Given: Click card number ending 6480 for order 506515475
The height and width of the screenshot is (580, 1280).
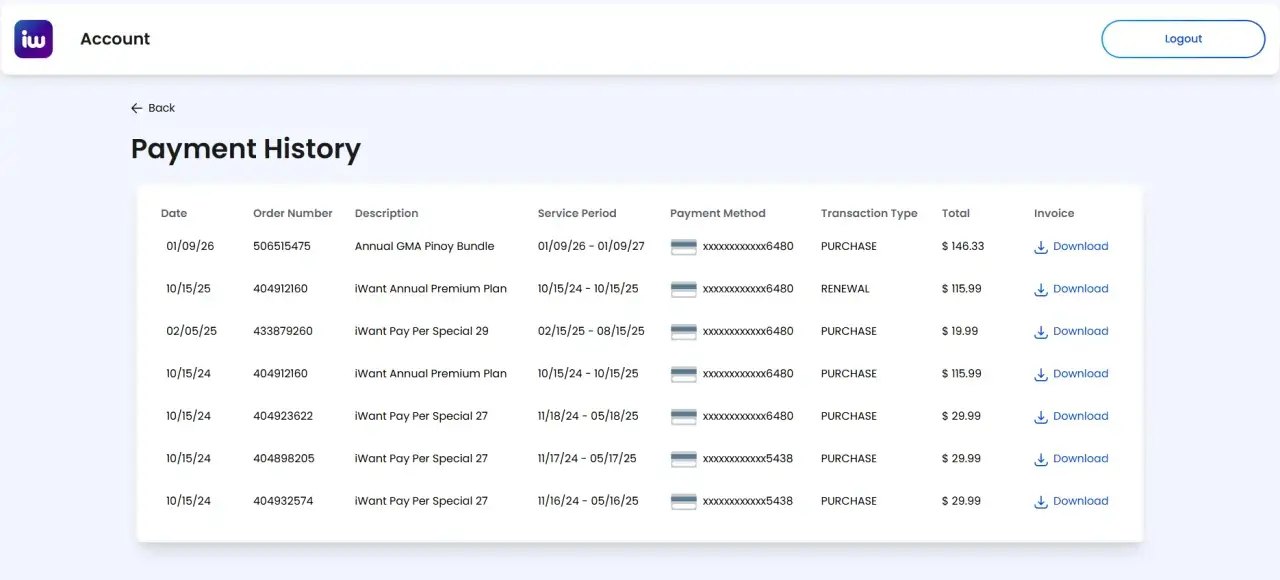Looking at the screenshot, I should click(748, 246).
